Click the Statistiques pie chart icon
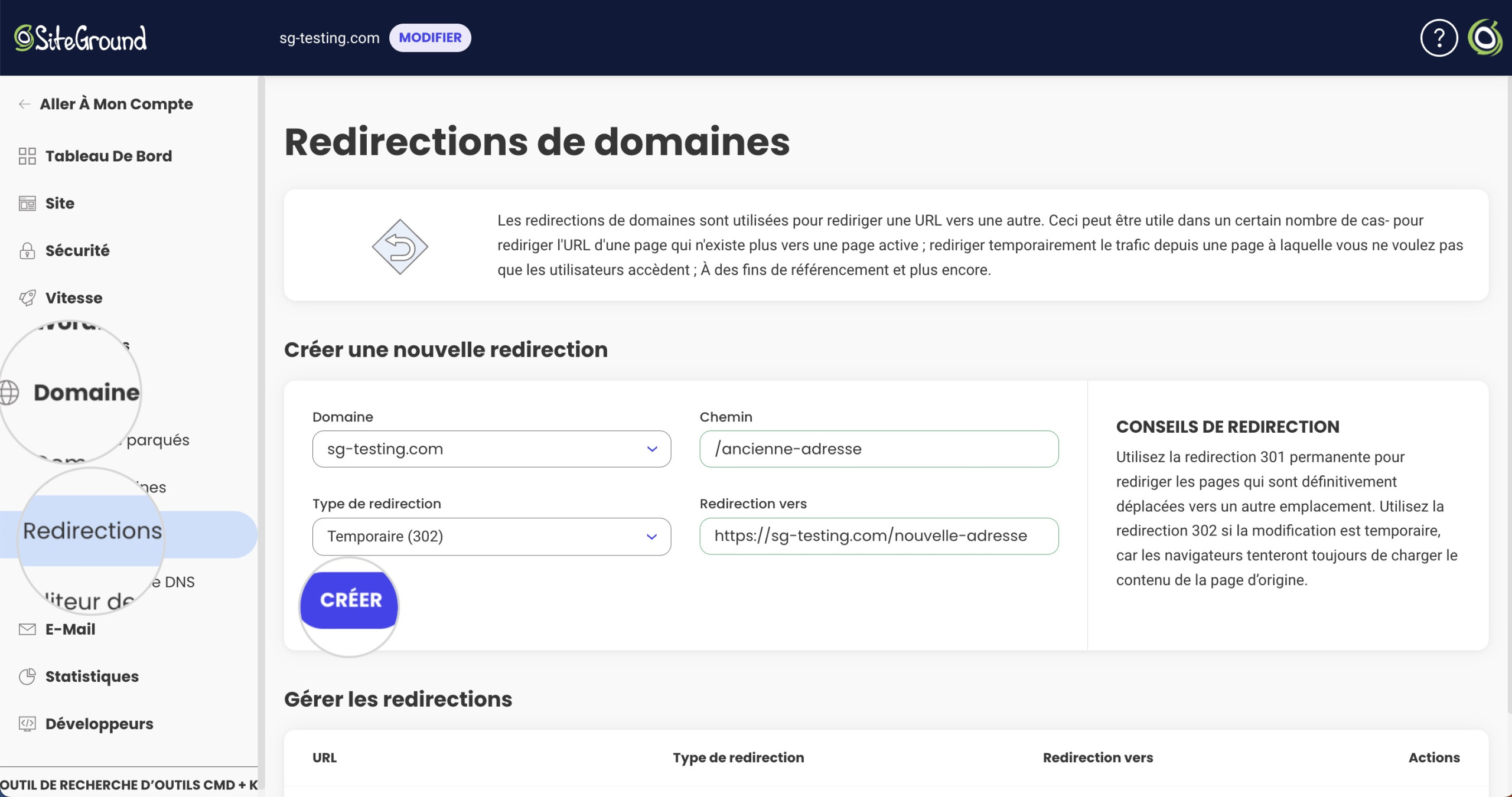This screenshot has width=1512, height=797. coord(27,677)
